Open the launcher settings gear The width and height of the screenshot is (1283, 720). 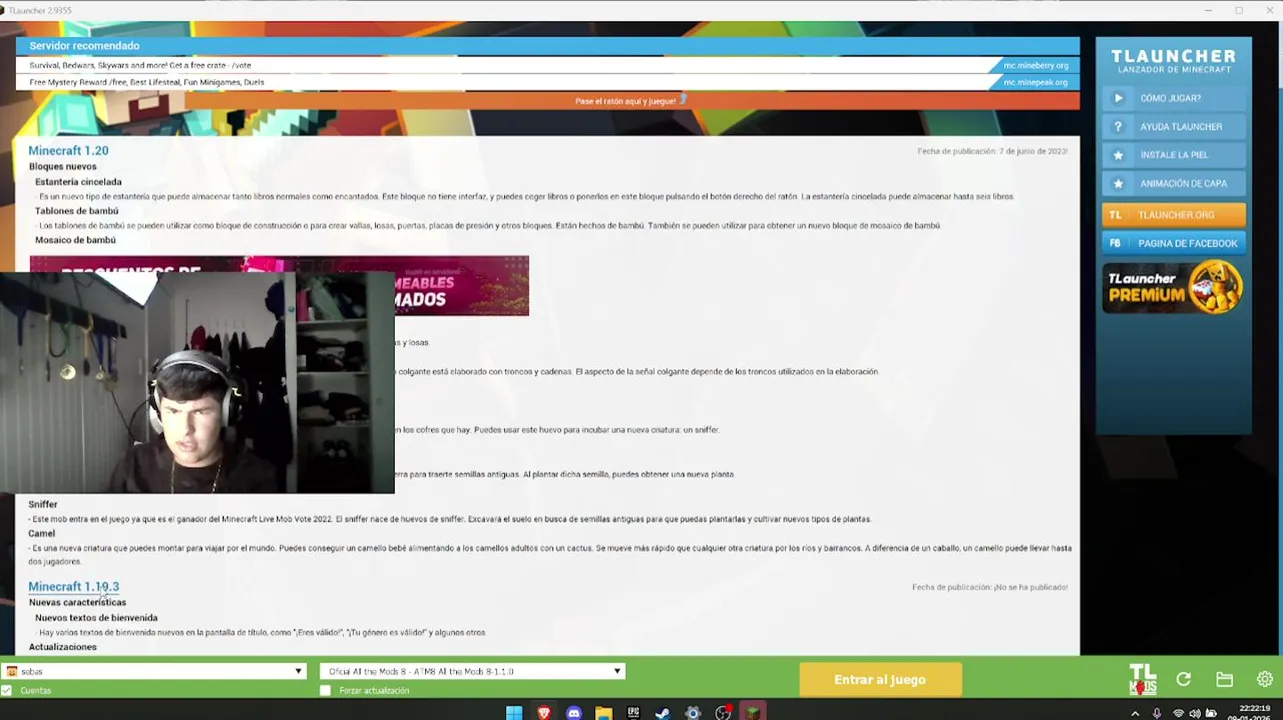(1265, 680)
